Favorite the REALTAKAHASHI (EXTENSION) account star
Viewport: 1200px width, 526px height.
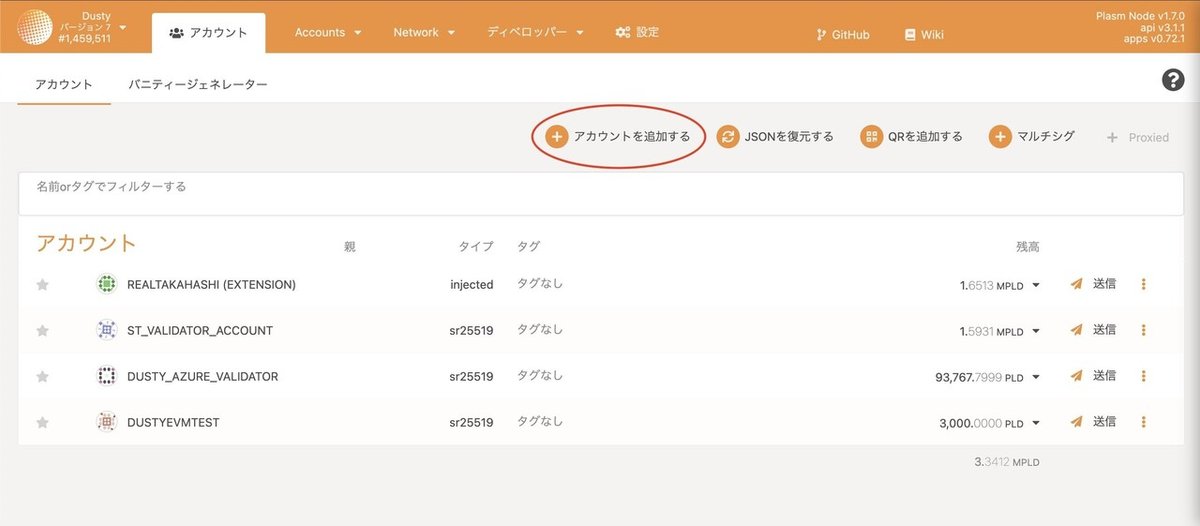coord(43,285)
